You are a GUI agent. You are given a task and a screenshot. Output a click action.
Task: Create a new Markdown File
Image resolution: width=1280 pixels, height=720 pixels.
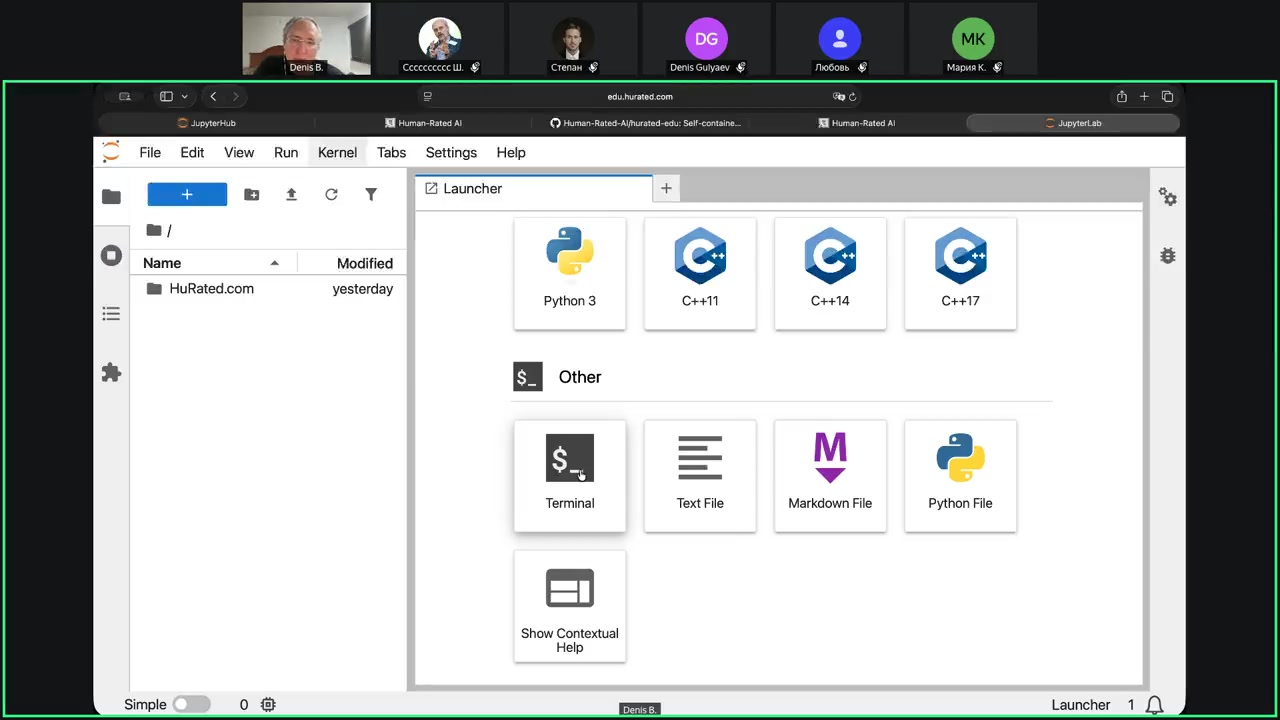click(829, 475)
